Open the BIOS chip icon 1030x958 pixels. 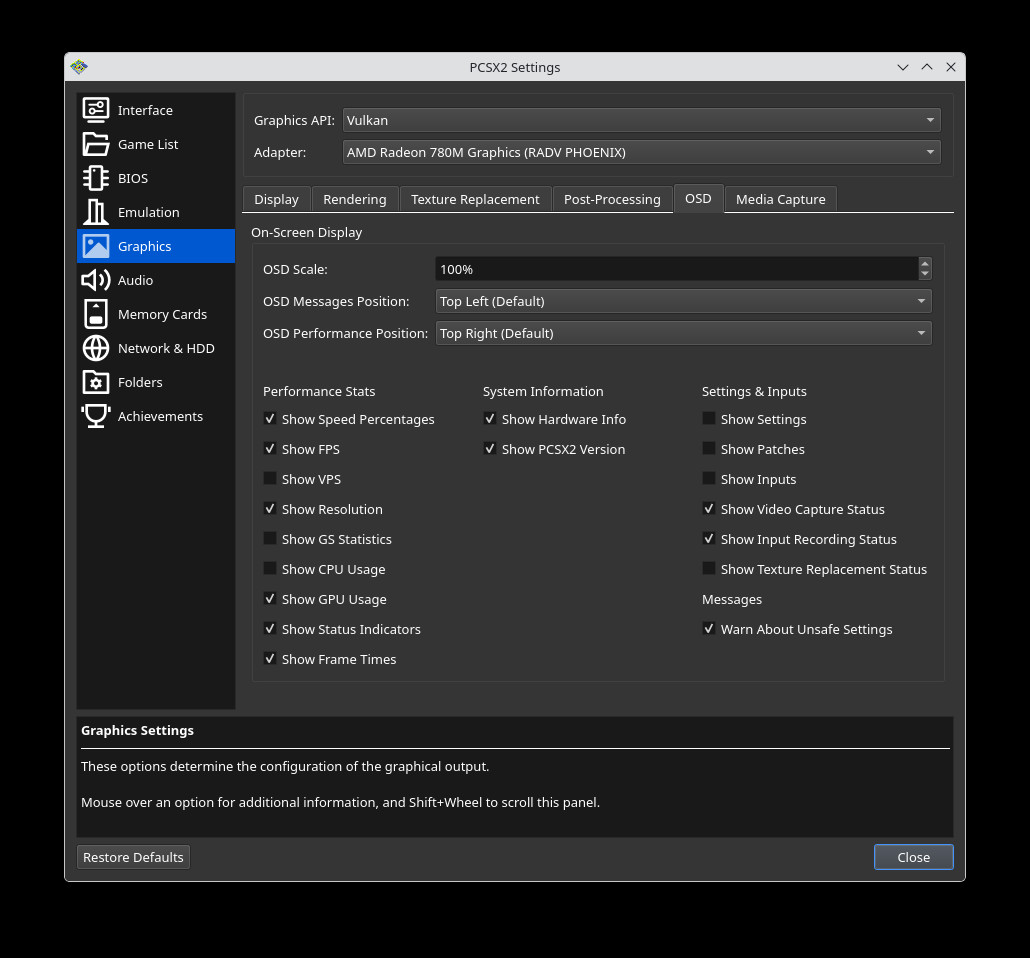point(96,178)
